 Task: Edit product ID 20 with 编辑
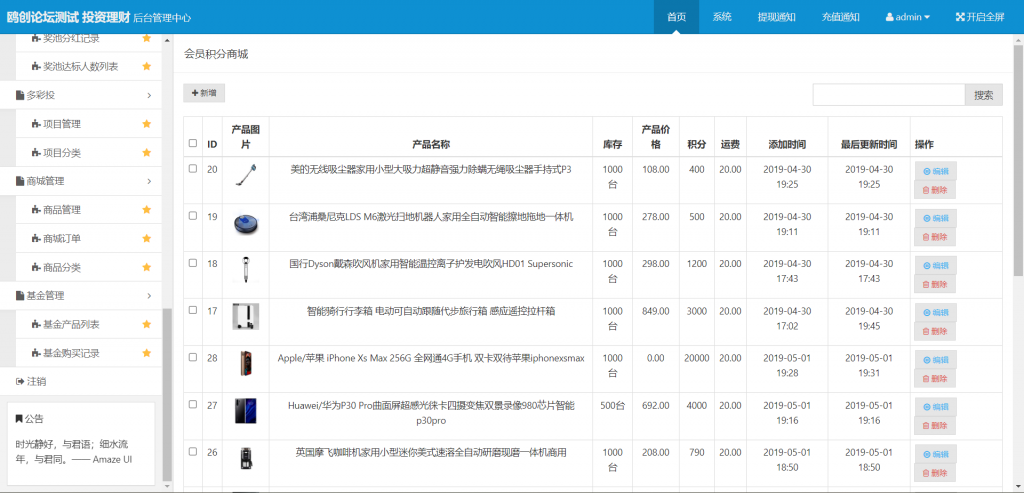(935, 171)
